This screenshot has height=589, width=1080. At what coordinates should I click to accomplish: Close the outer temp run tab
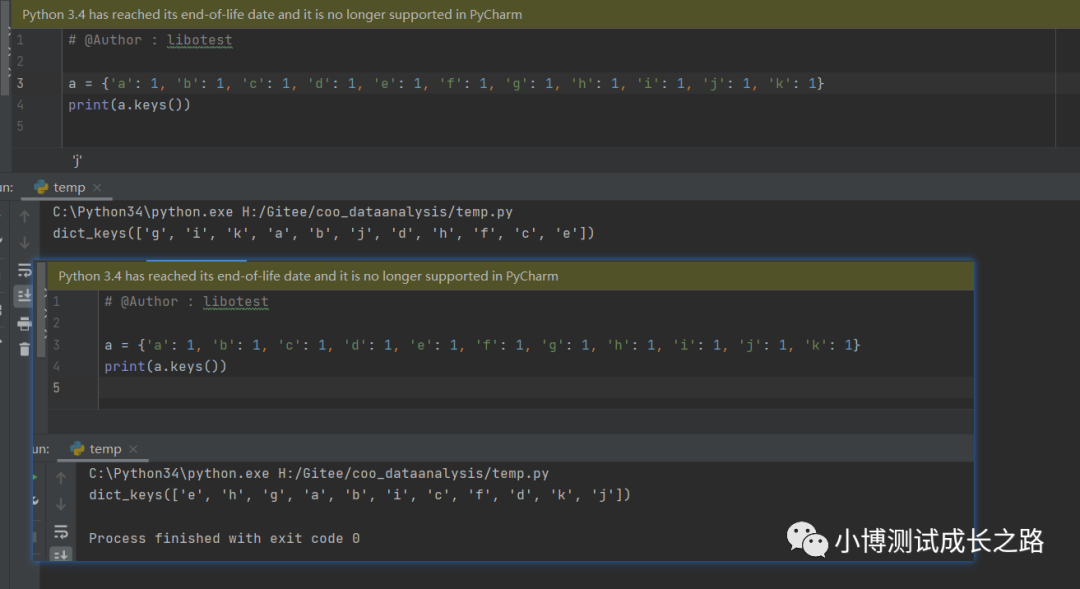pyautogui.click(x=97, y=187)
